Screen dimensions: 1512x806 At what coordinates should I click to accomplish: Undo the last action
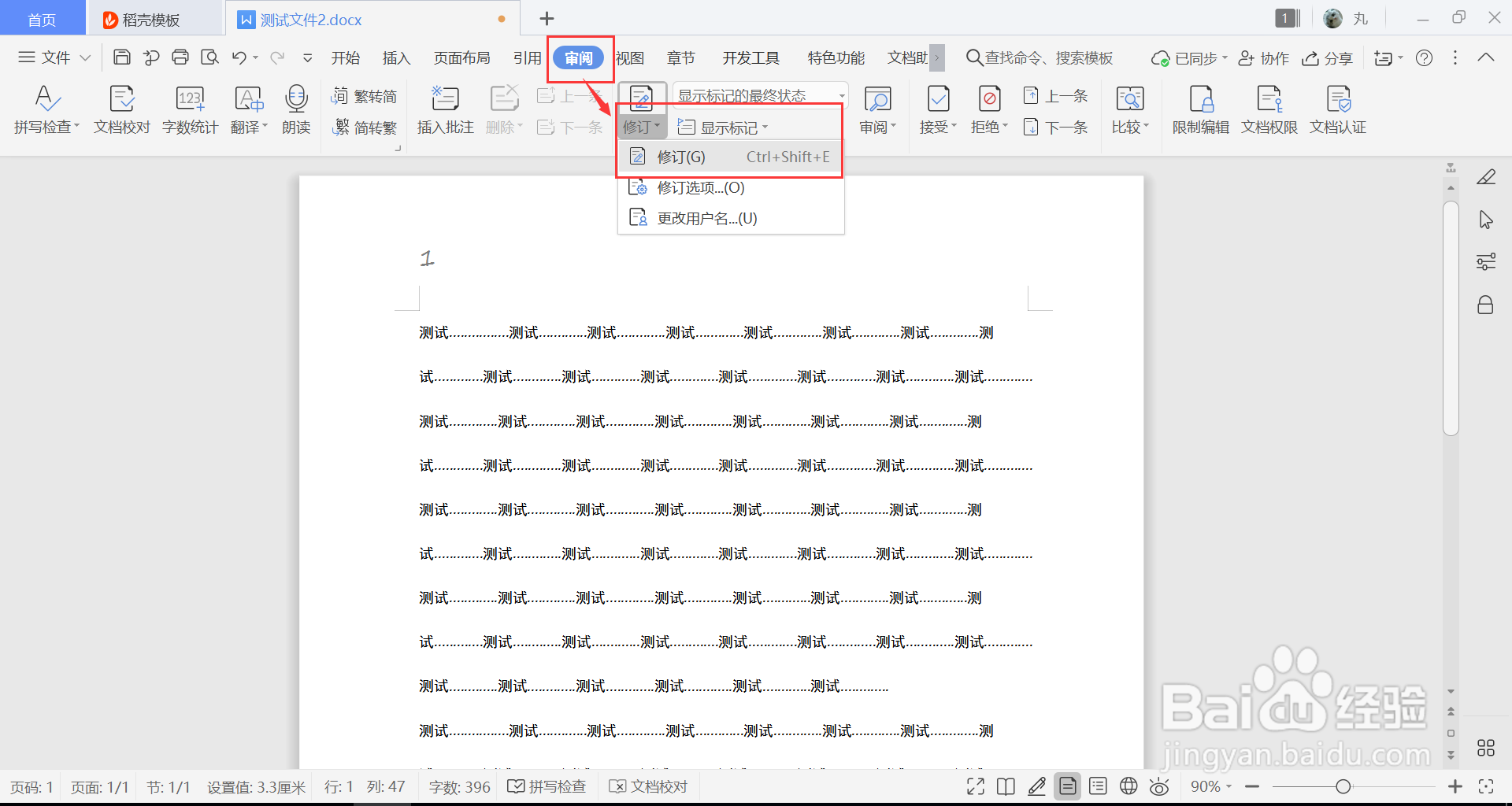(x=239, y=57)
